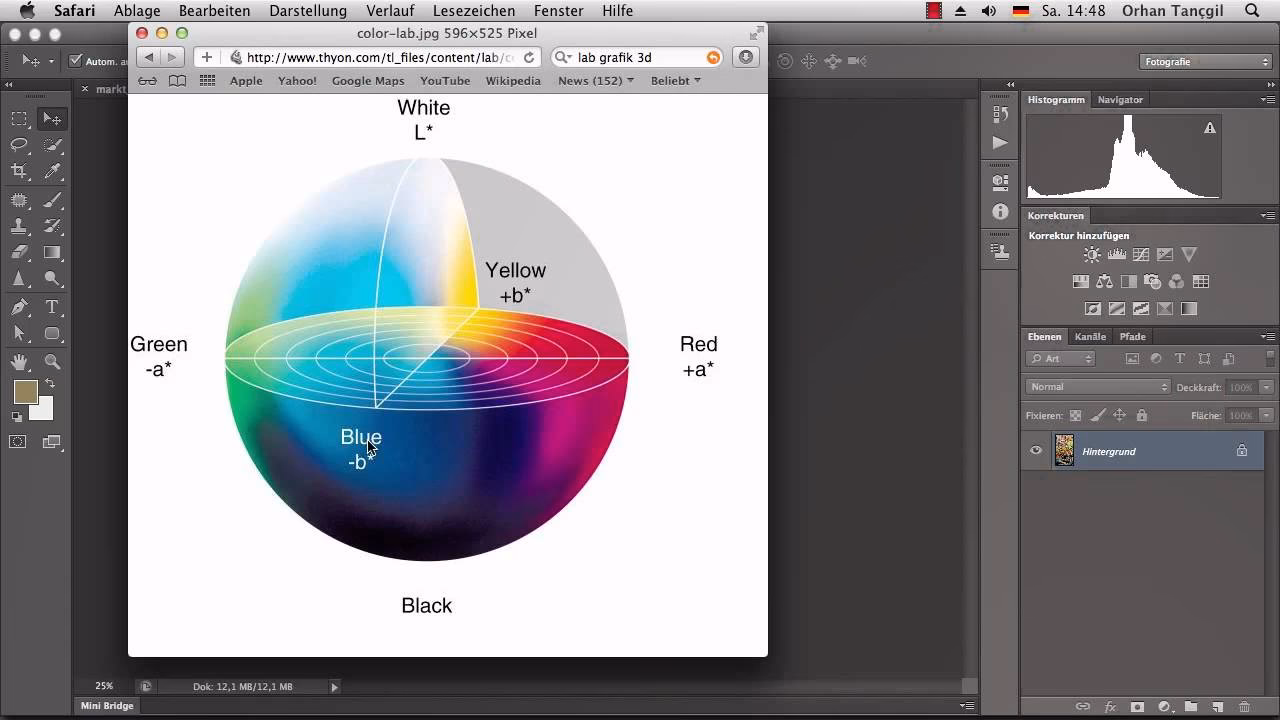Select the Quick Selection tool

(x=52, y=145)
